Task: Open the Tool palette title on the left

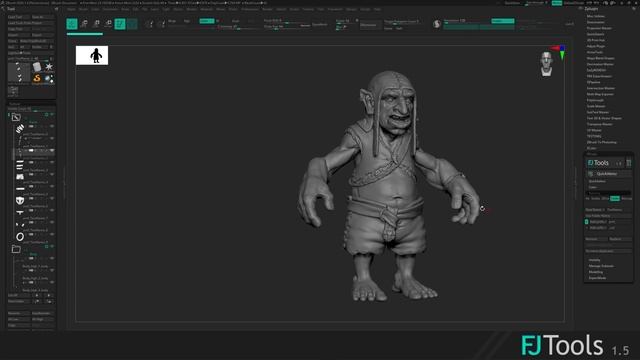Action: (x=11, y=9)
